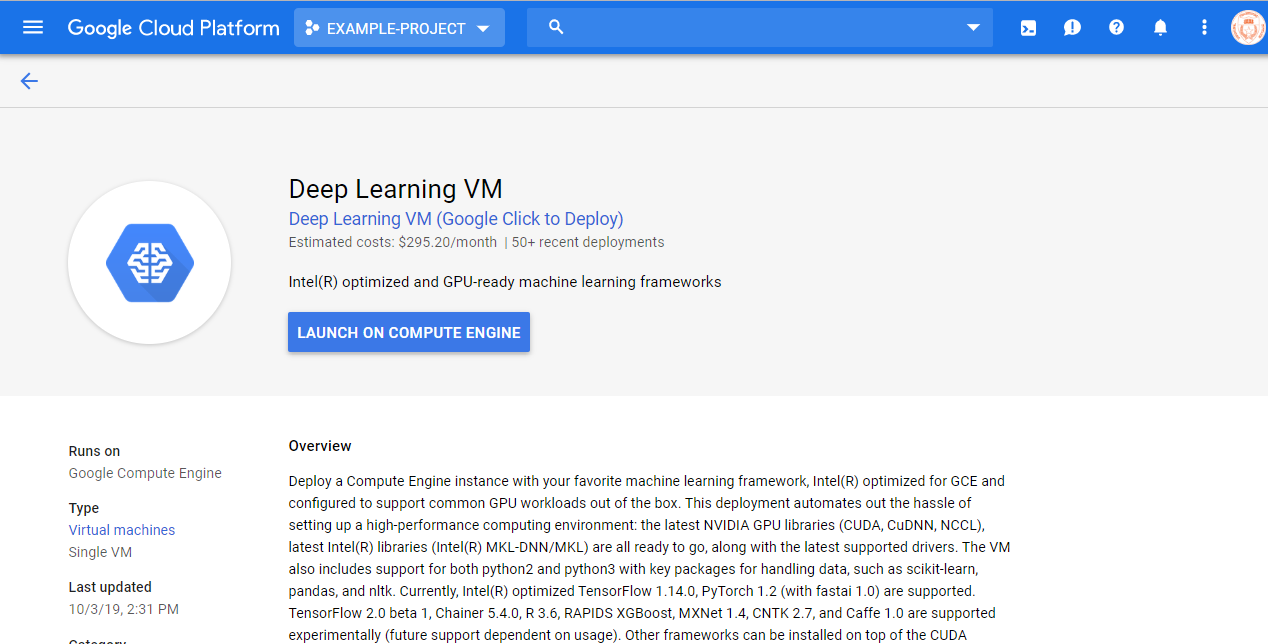Click the project selector hexagon icon

(x=312, y=28)
